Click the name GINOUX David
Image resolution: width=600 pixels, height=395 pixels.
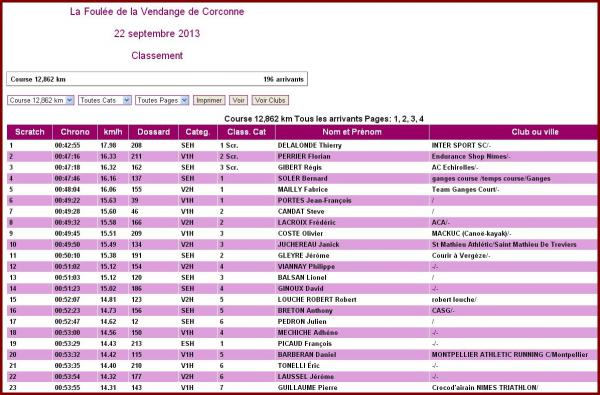click(300, 289)
